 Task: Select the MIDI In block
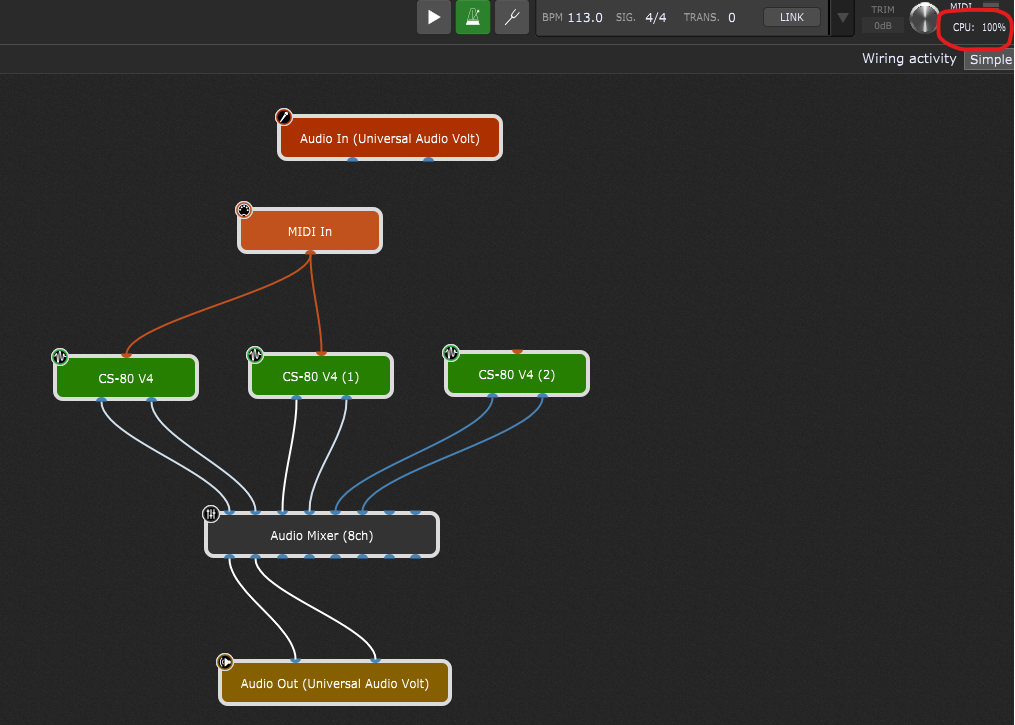(x=310, y=231)
